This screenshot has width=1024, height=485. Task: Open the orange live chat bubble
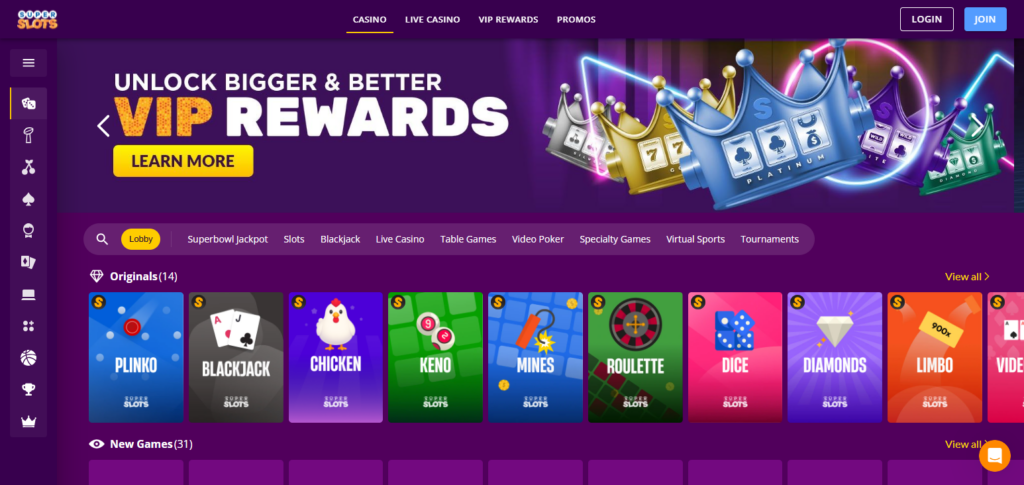pos(995,456)
